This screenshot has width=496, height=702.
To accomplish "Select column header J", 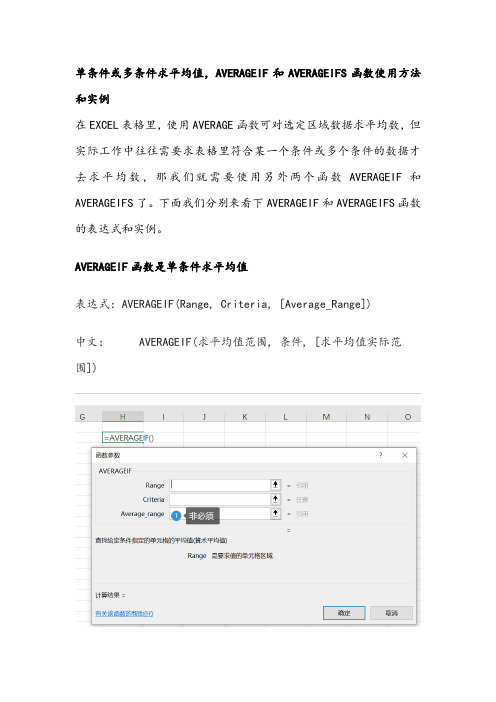I will point(204,417).
